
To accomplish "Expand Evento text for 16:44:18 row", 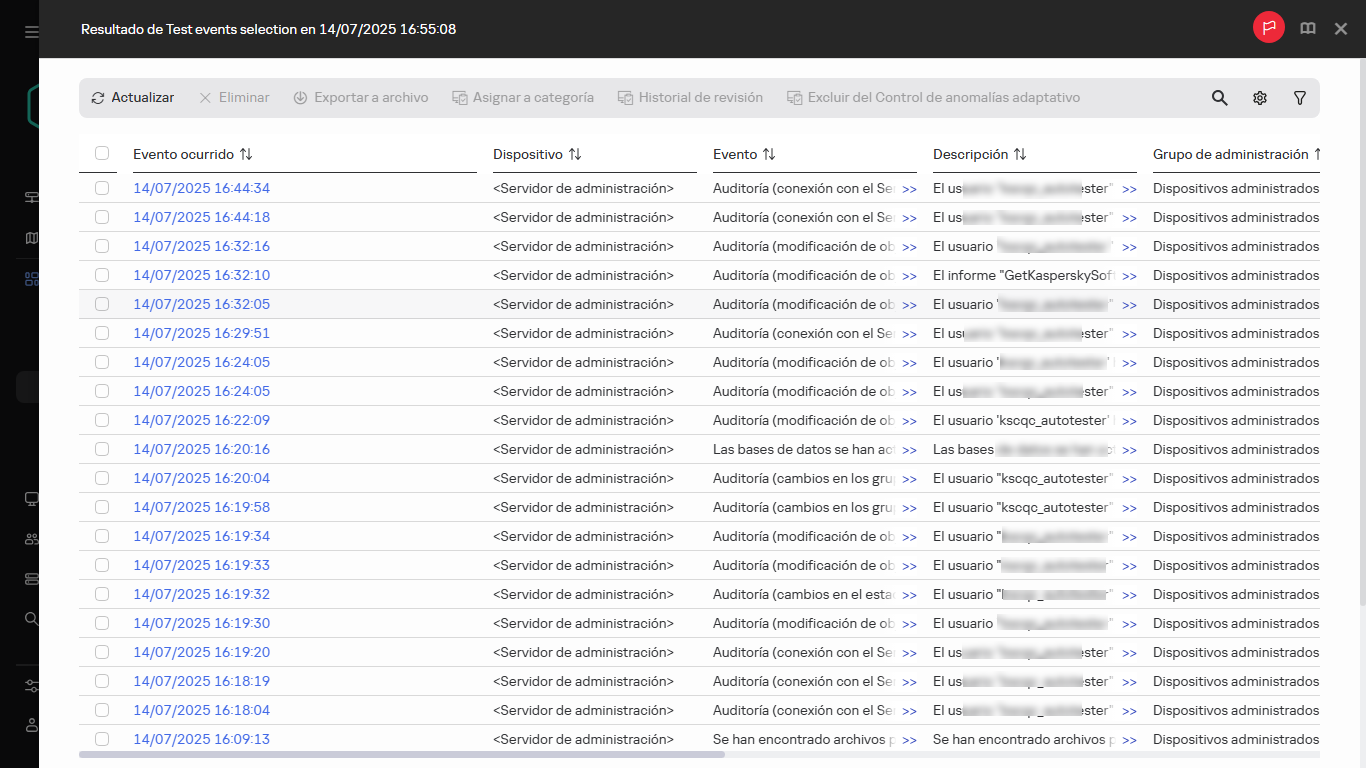I will pyautogui.click(x=909, y=218).
